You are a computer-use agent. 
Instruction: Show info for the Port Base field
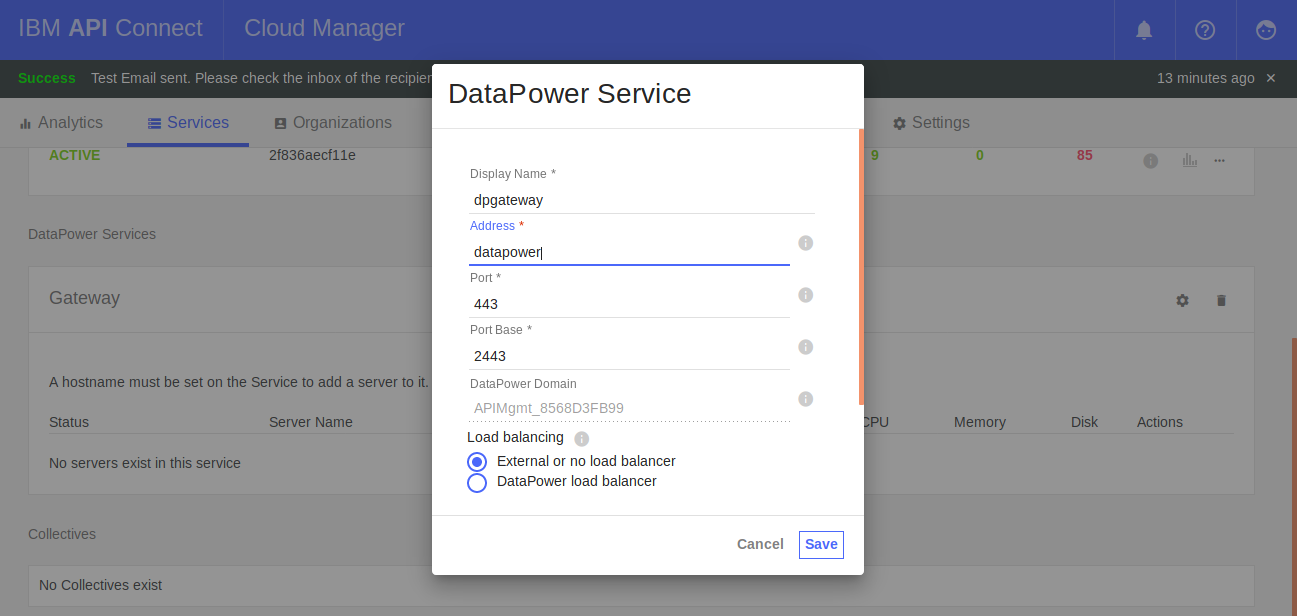805,347
